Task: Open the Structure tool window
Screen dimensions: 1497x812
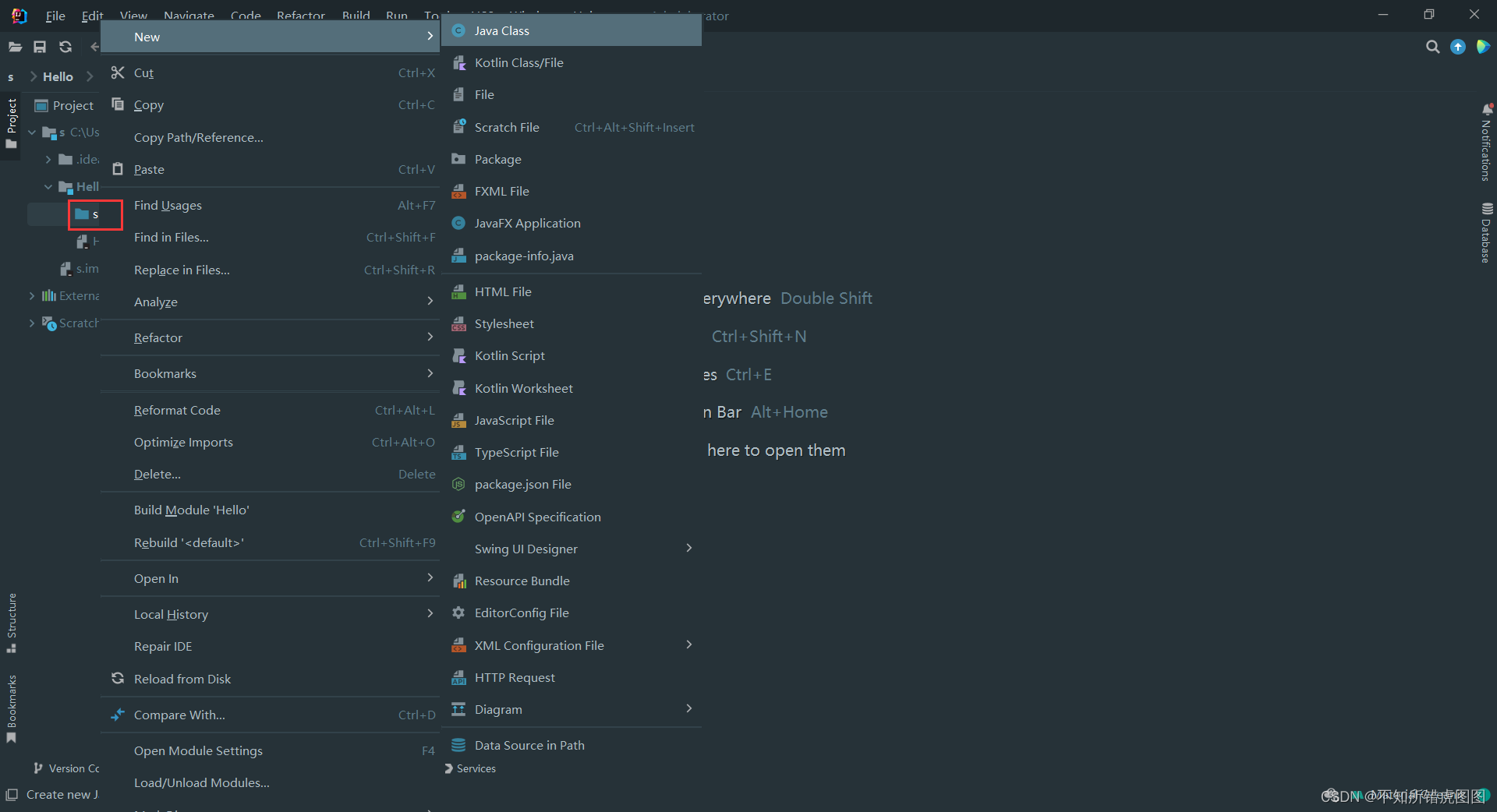Action: click(x=12, y=623)
